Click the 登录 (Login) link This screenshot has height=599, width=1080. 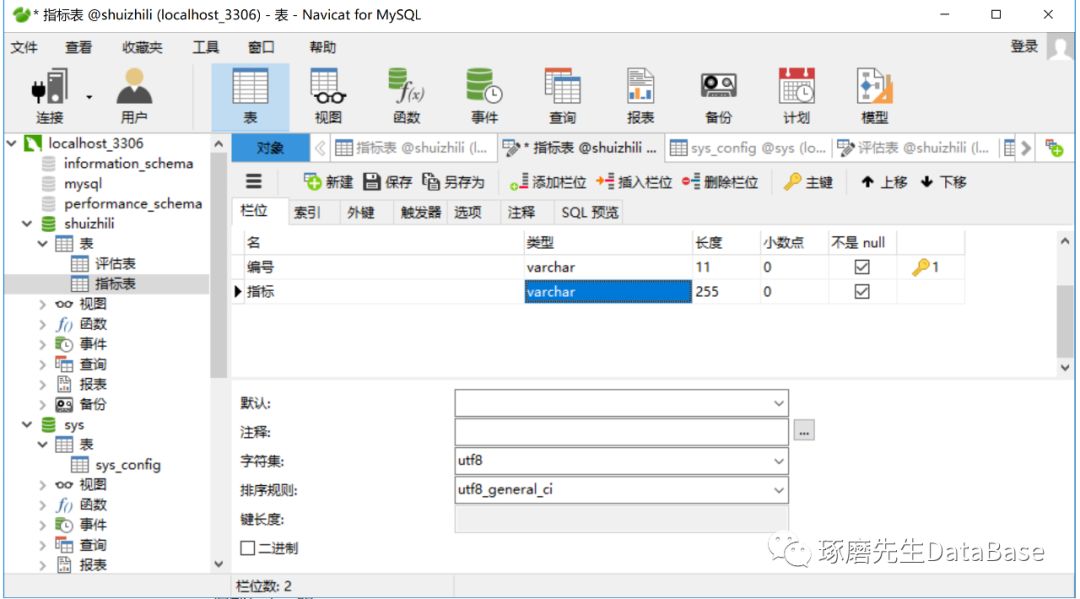point(1022,45)
